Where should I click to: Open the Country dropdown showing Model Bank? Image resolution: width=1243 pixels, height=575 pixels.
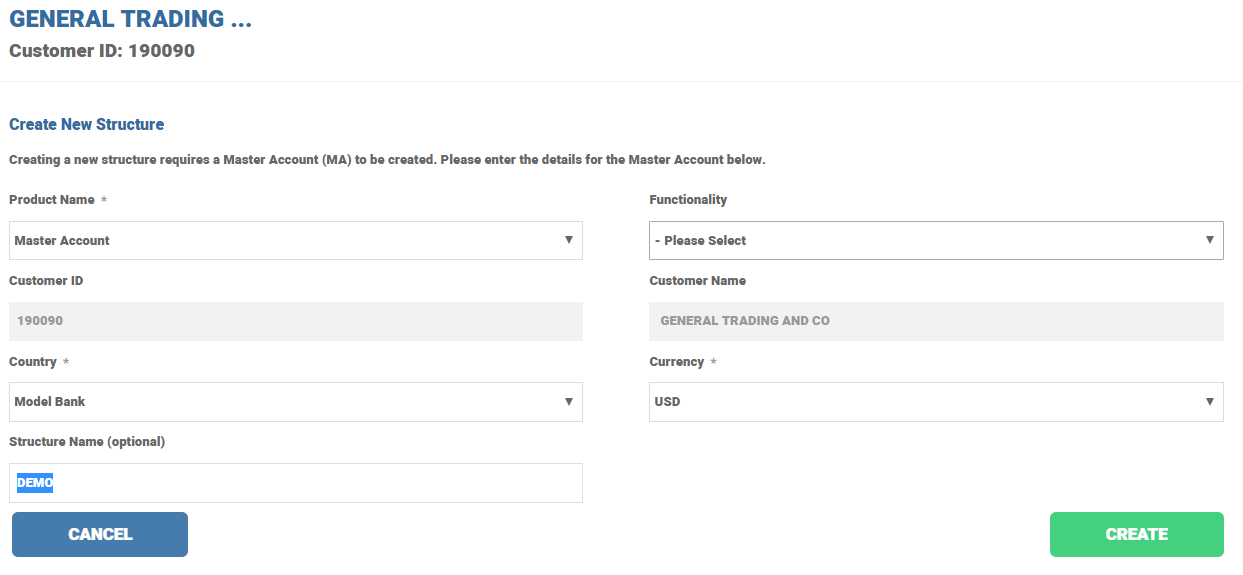(x=295, y=401)
